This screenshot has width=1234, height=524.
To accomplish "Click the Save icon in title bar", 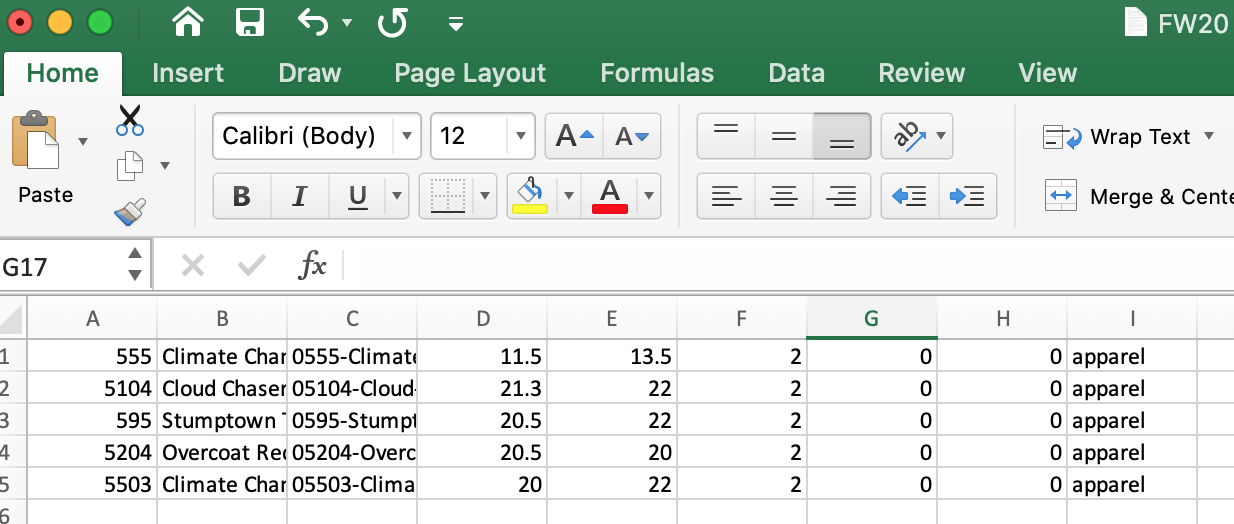I will tap(249, 22).
